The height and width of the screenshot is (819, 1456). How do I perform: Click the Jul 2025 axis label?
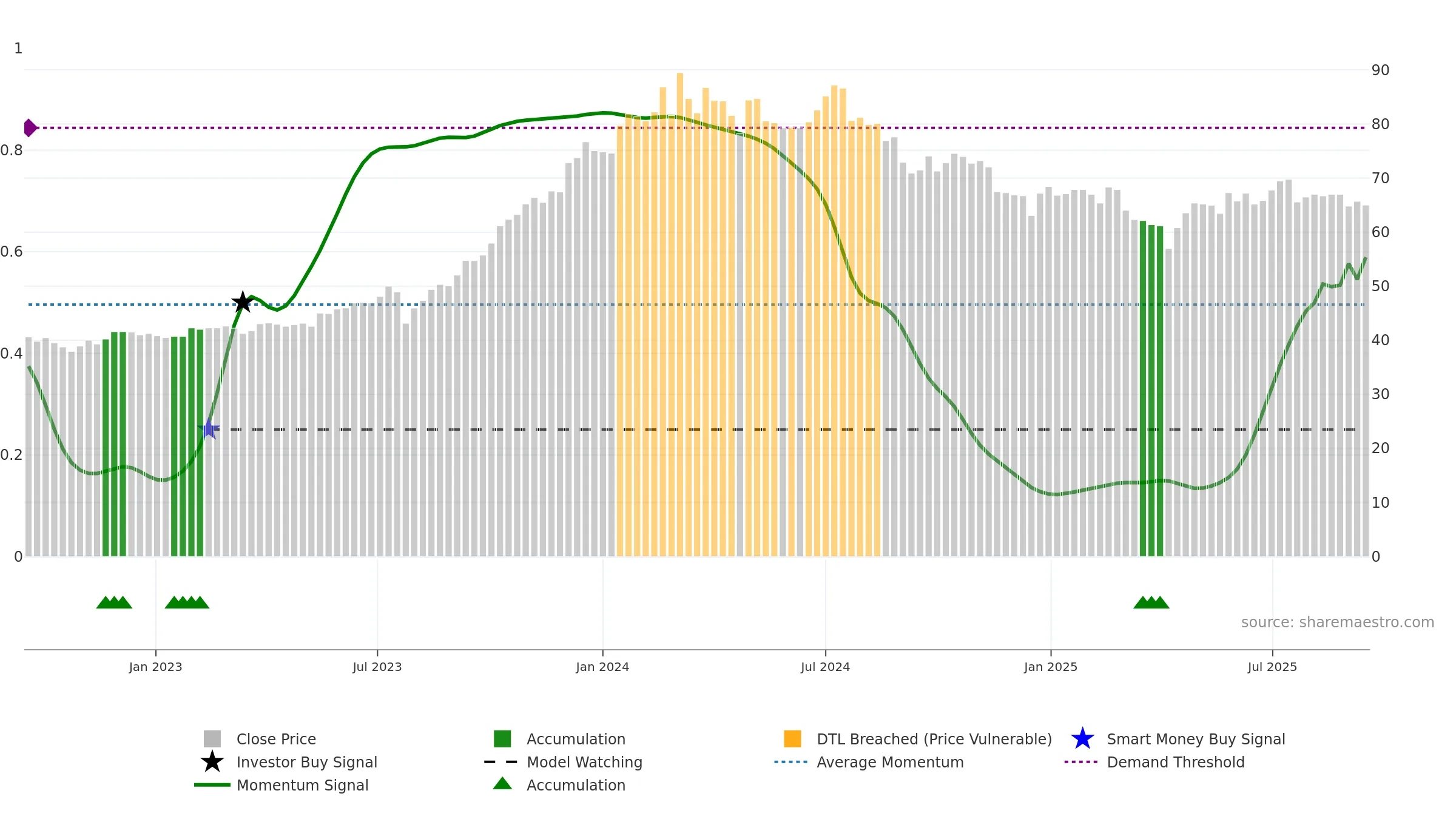click(x=1272, y=667)
